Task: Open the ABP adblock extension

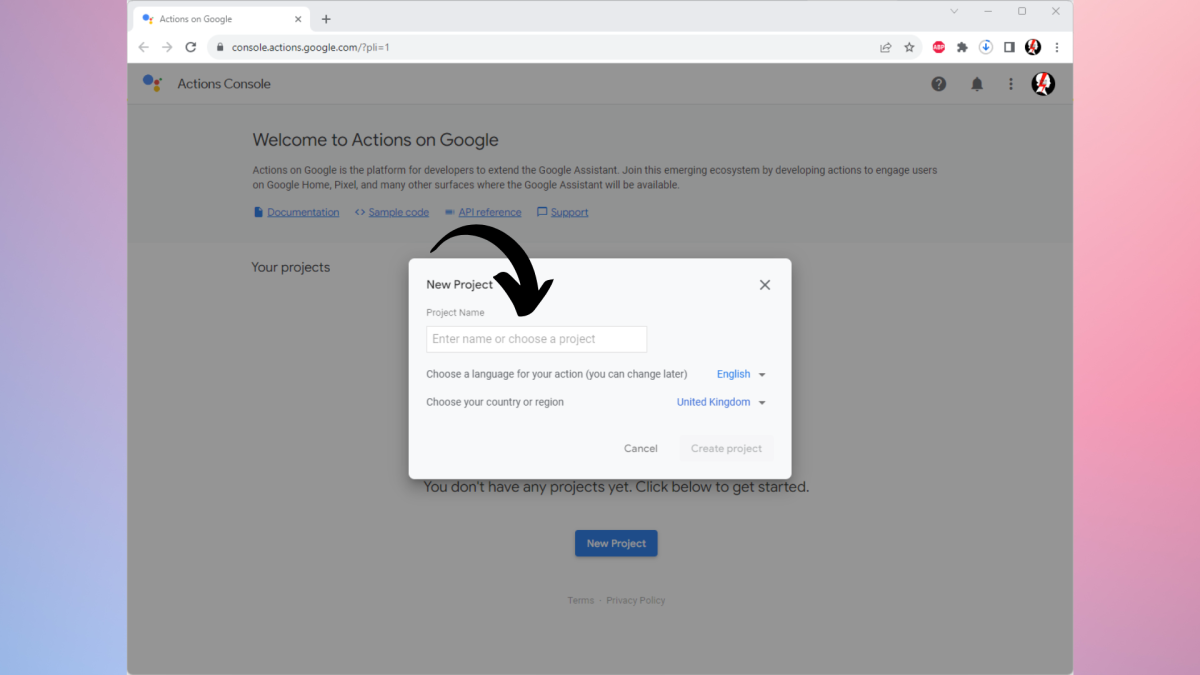Action: [x=939, y=47]
